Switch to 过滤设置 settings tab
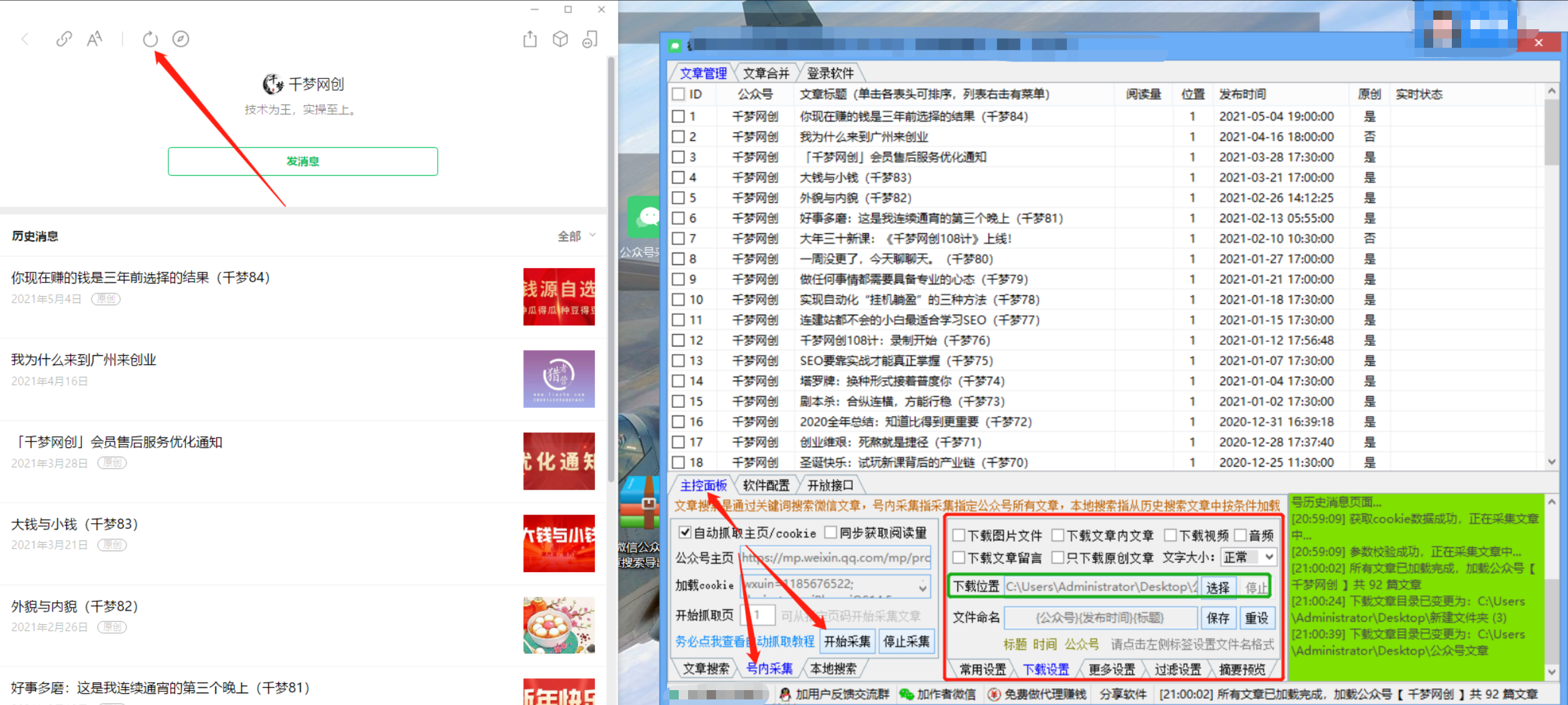This screenshot has width=1568, height=705. pos(1177,669)
